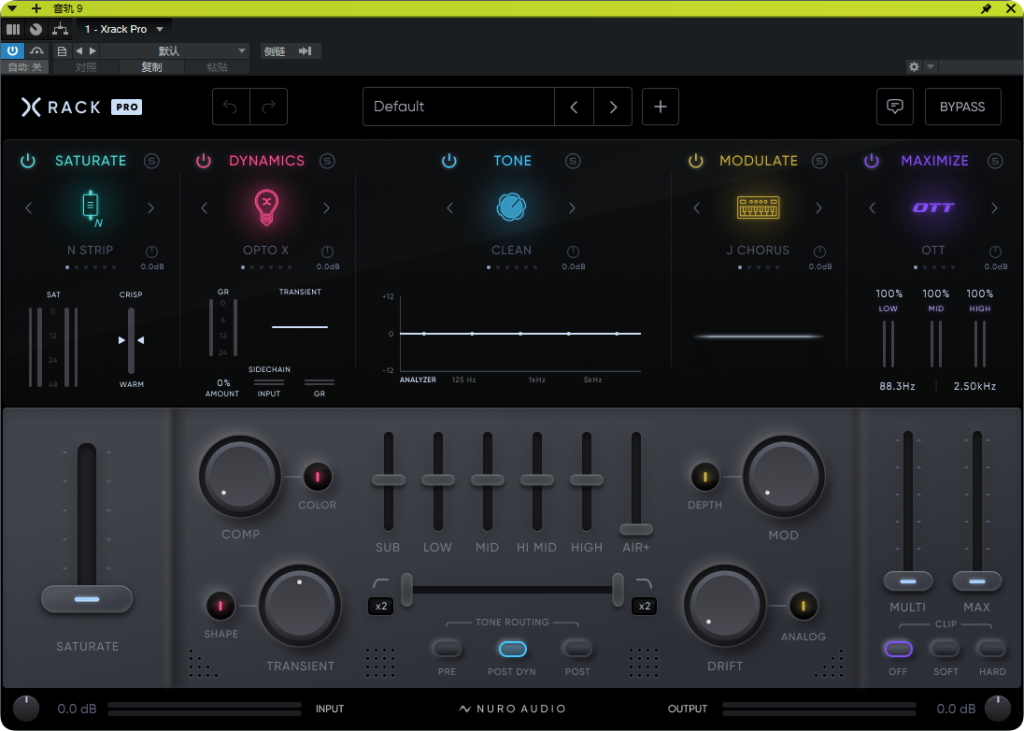Add a new preset with plus button
This screenshot has height=731, width=1024.
click(x=660, y=106)
